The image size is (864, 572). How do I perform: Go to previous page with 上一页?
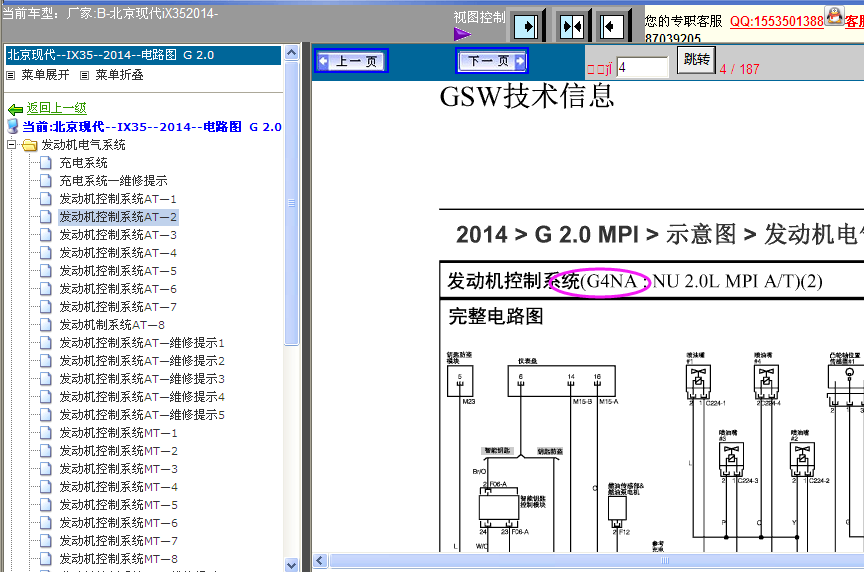(x=352, y=61)
